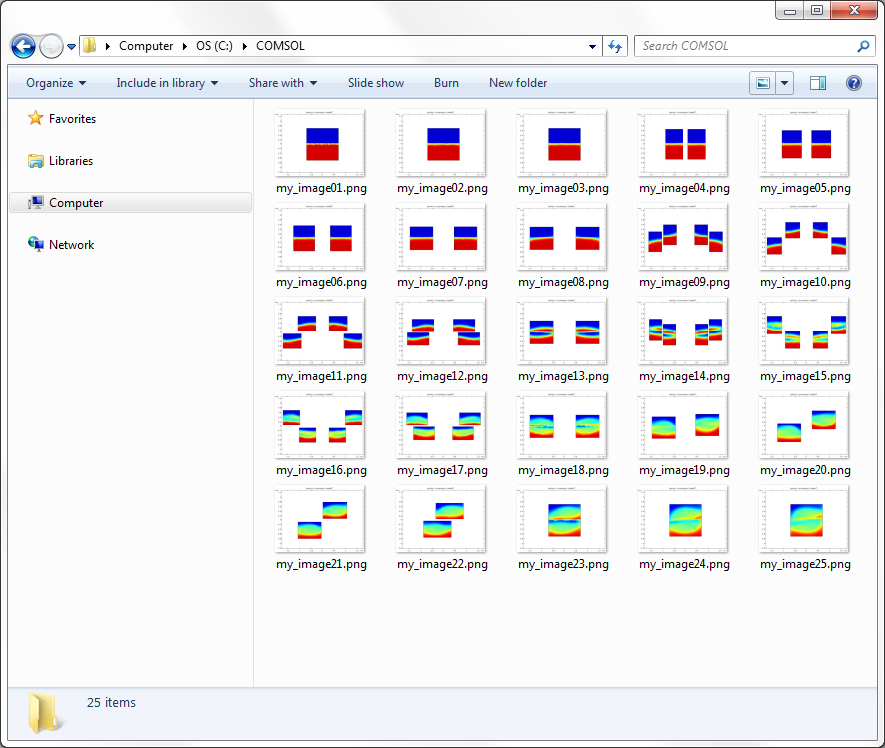Maximize the Explorer window
This screenshot has height=748, width=885.
point(817,11)
